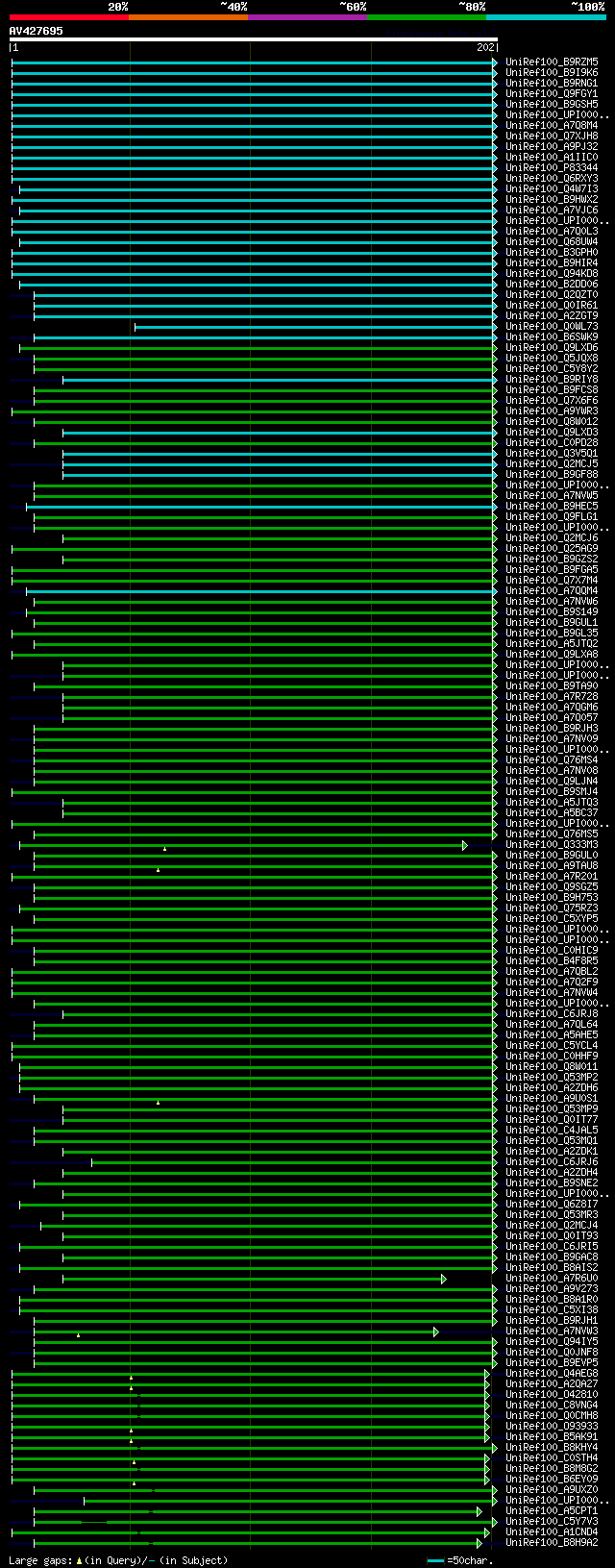
Task: Select the label UniRef100_Q6Z8I7
Action: point(552,1205)
